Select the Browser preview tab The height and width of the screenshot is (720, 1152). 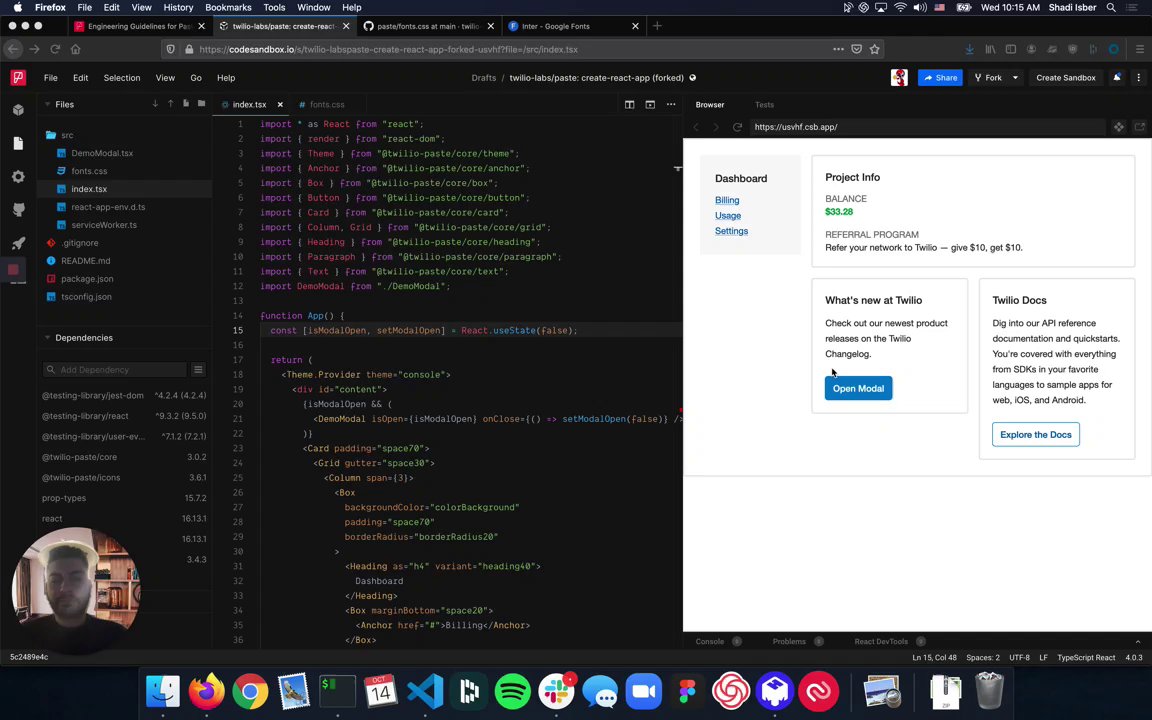(x=710, y=104)
